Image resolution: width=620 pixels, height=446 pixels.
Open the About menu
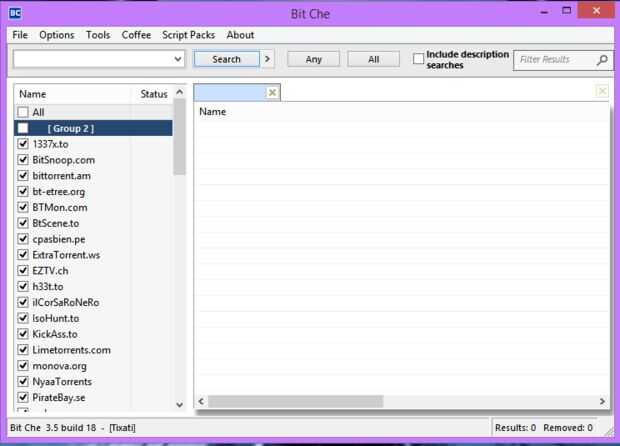[240, 35]
